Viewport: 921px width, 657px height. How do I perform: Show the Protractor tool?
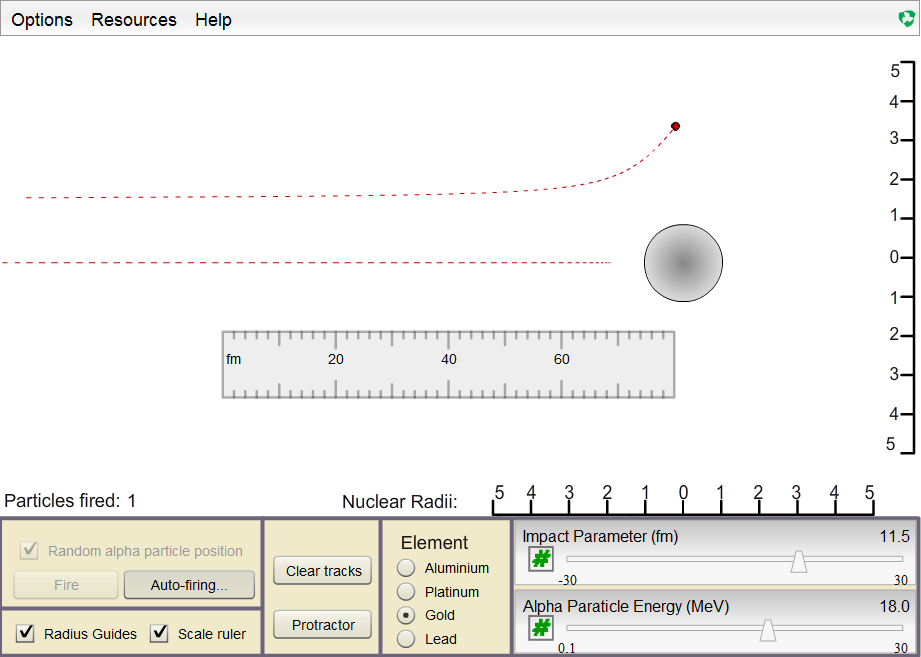[x=323, y=625]
